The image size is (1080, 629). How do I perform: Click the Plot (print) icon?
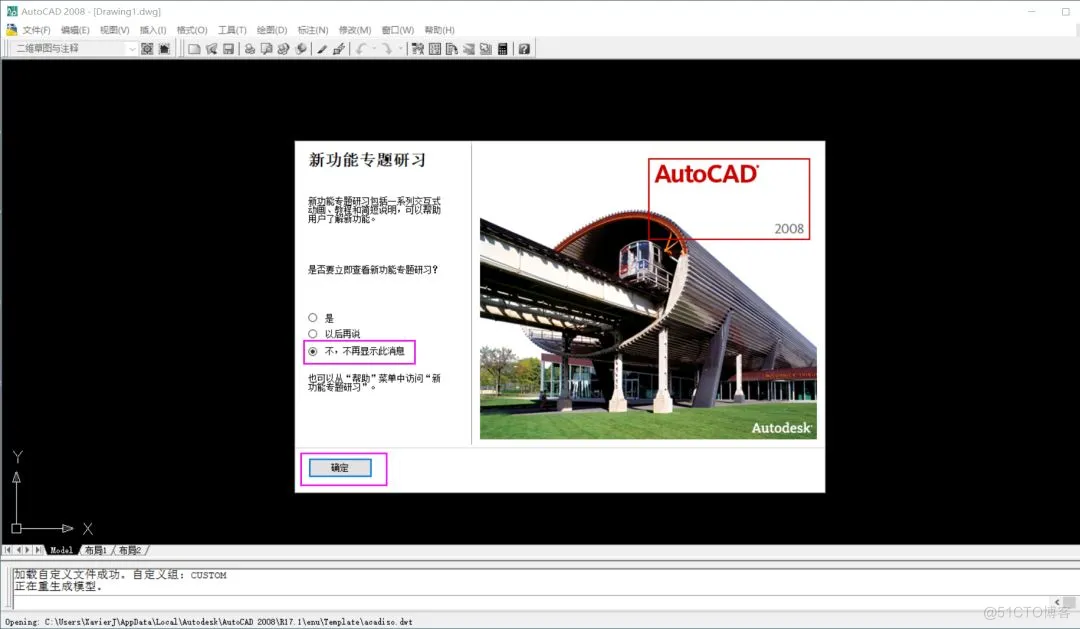click(249, 49)
